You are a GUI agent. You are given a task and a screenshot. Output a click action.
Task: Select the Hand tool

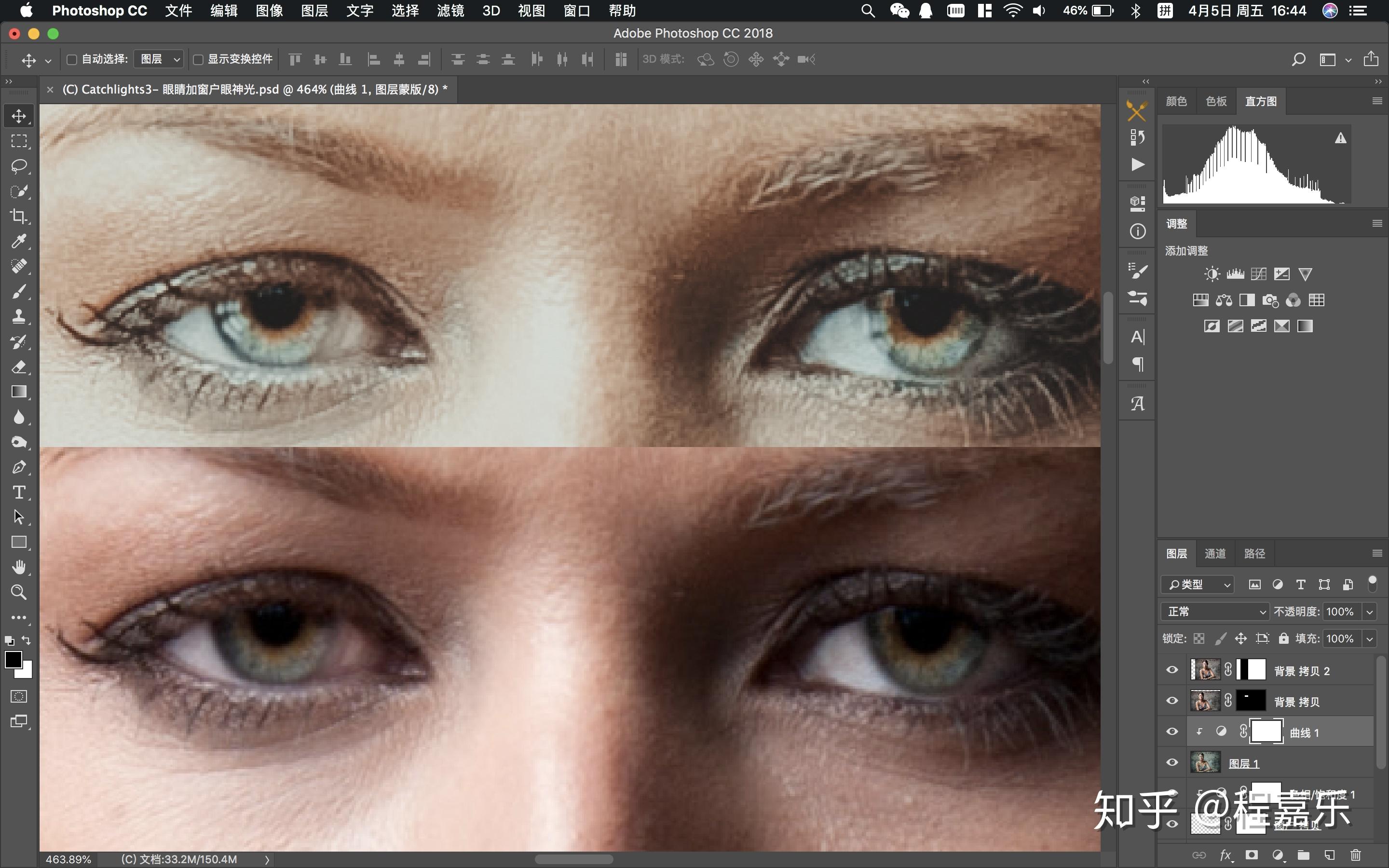(19, 567)
